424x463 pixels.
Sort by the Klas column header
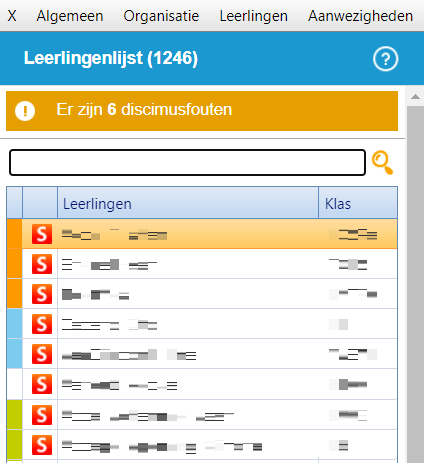click(358, 203)
